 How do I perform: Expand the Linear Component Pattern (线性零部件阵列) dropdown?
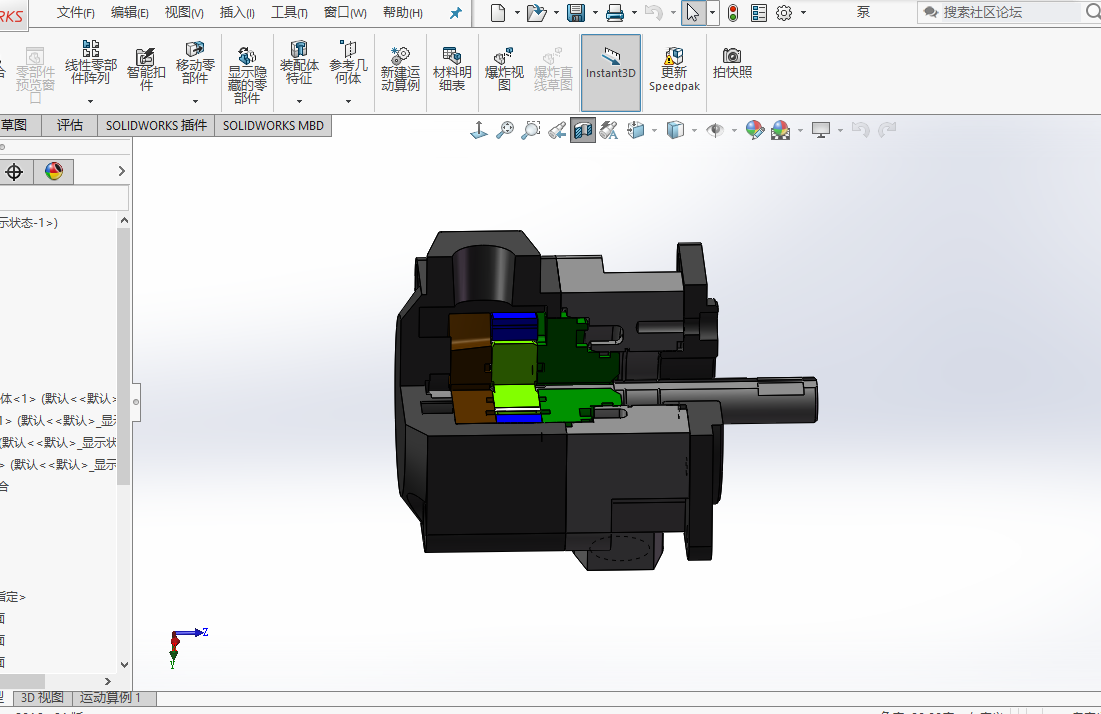point(90,101)
